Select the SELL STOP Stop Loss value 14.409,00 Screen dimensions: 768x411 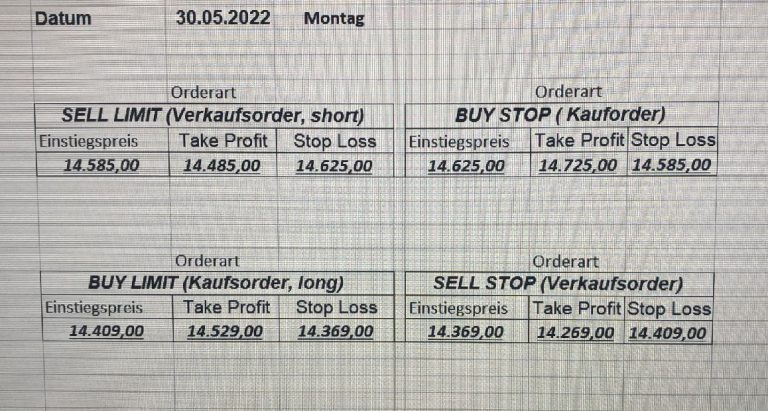click(x=668, y=332)
